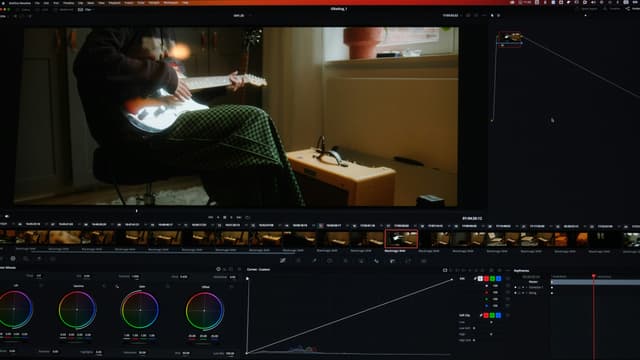Toggle Soft Clip blue channel

498,315
